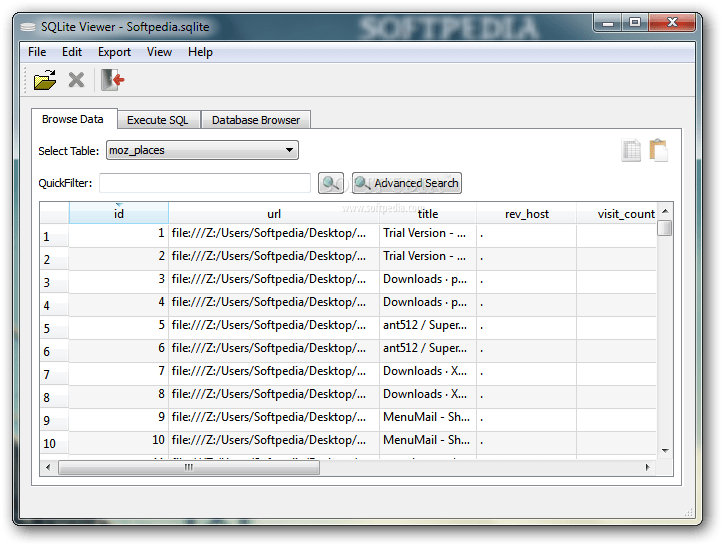Sort by the visit_count column header
The height and width of the screenshot is (546, 723).
[x=617, y=214]
